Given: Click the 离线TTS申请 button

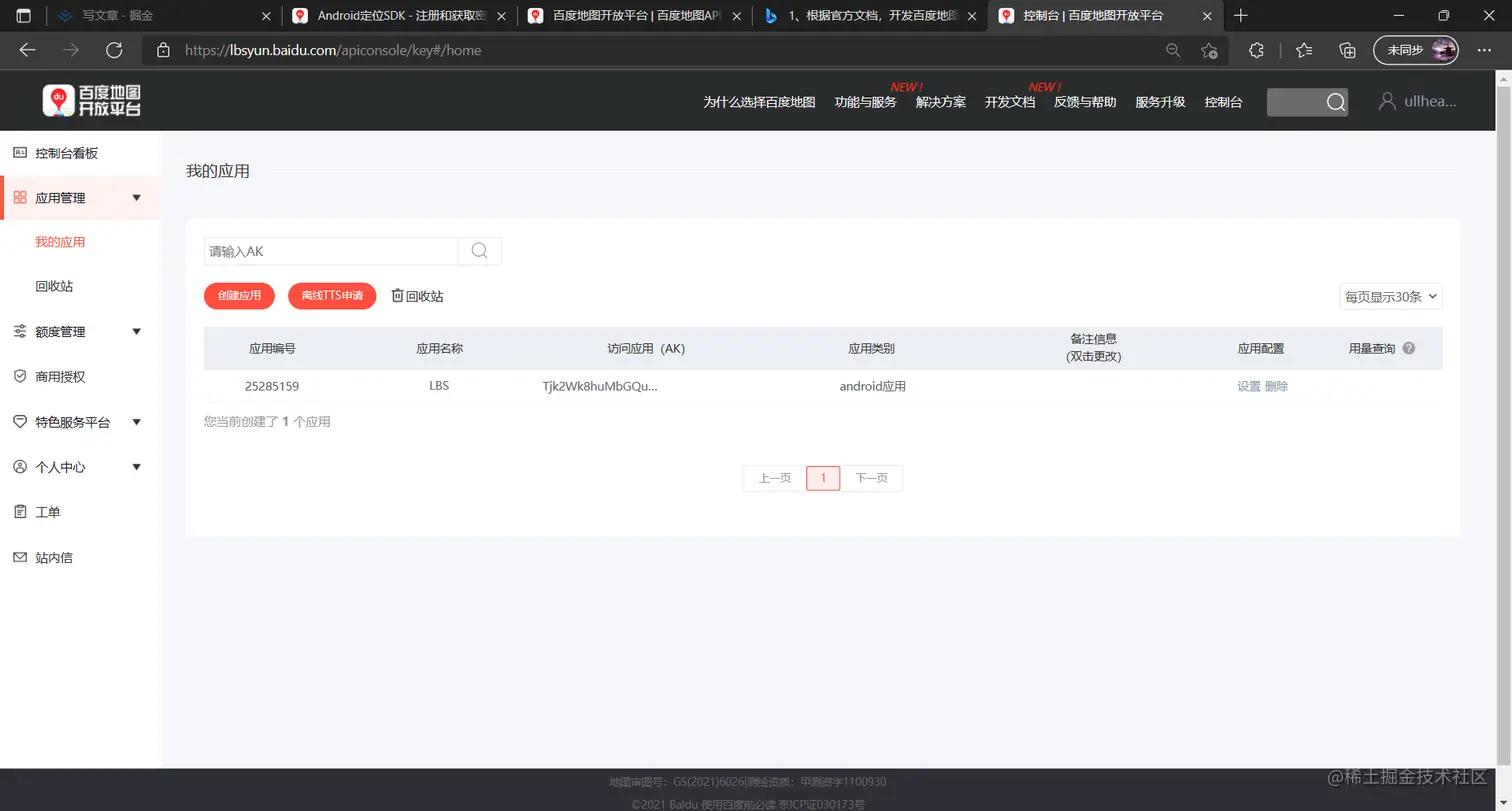Looking at the screenshot, I should pyautogui.click(x=332, y=296).
